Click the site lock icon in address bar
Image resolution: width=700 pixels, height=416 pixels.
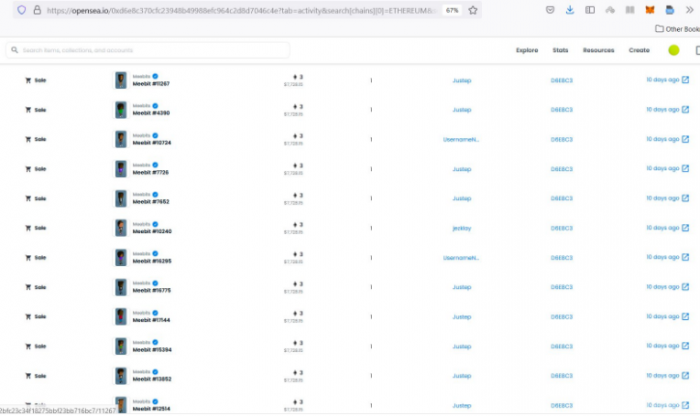coord(36,10)
